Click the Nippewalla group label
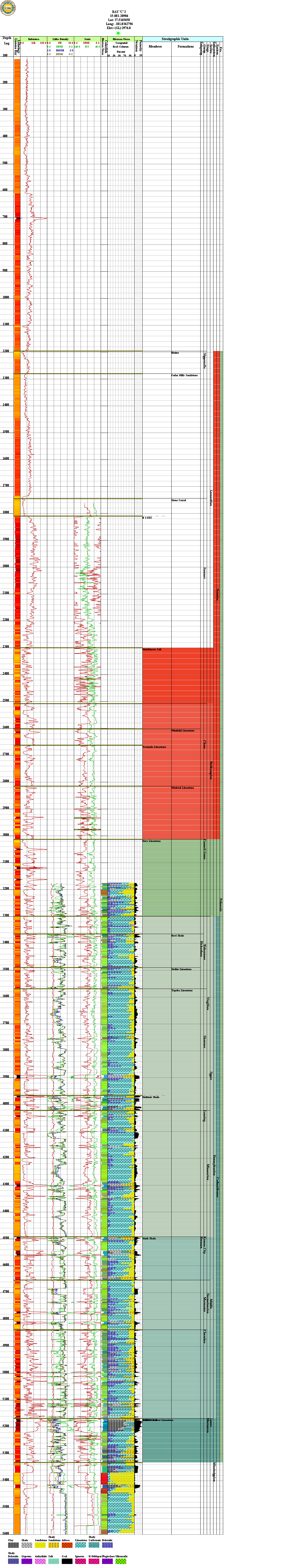The height and width of the screenshot is (1568, 290). 205,361
